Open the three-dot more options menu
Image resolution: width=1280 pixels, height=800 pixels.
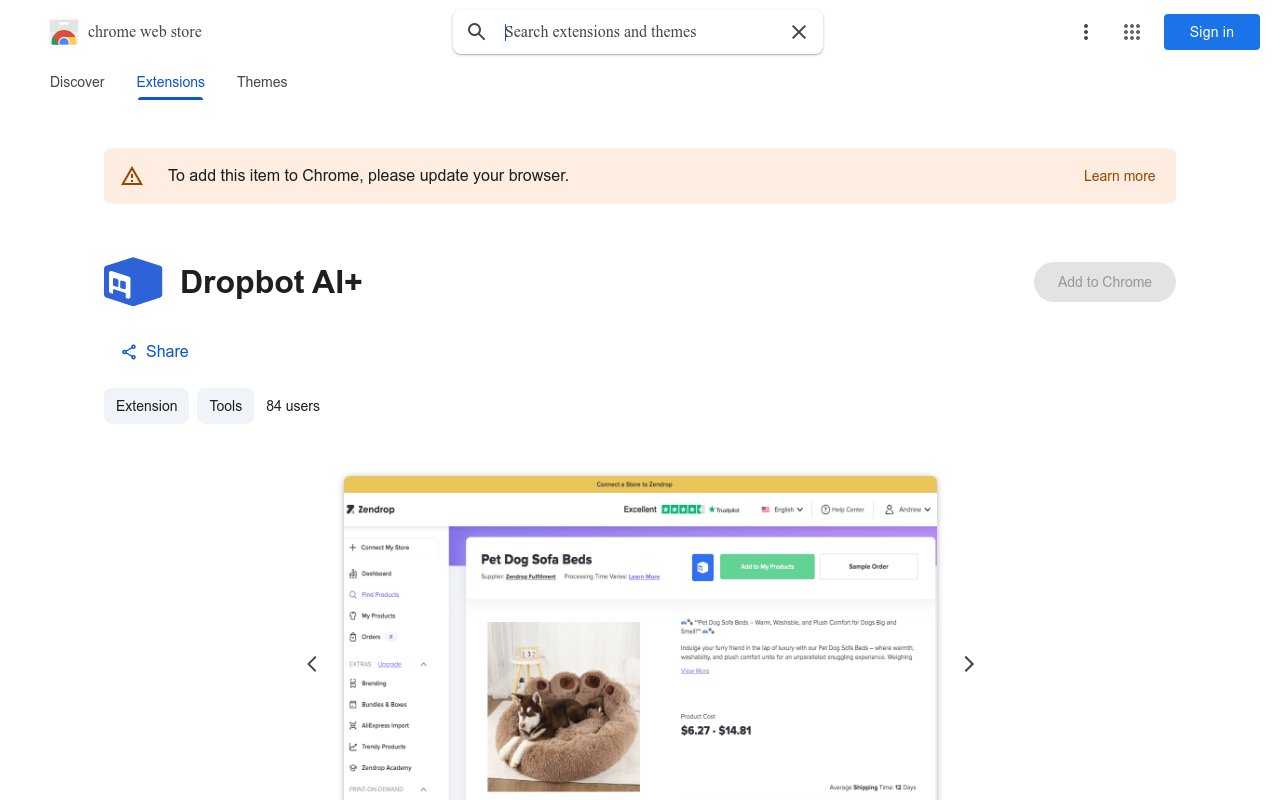point(1086,32)
